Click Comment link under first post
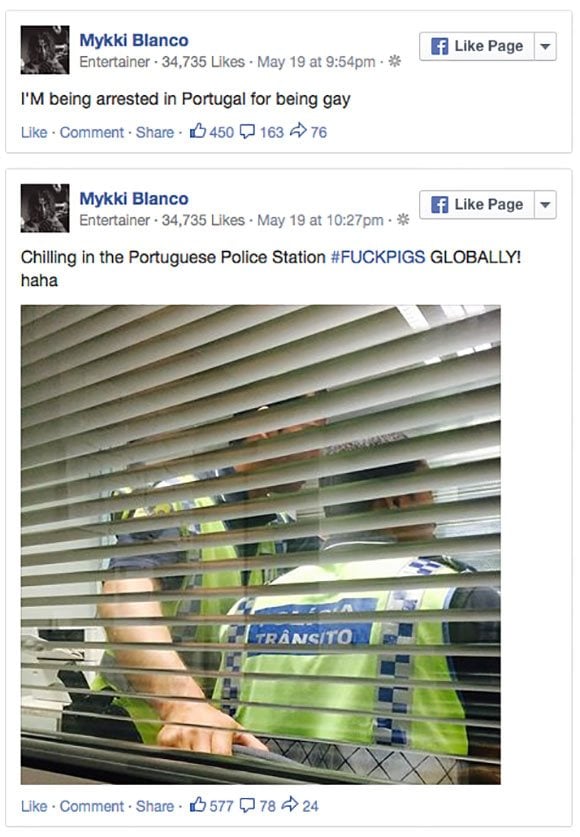This screenshot has height=837, width=580. tap(92, 132)
